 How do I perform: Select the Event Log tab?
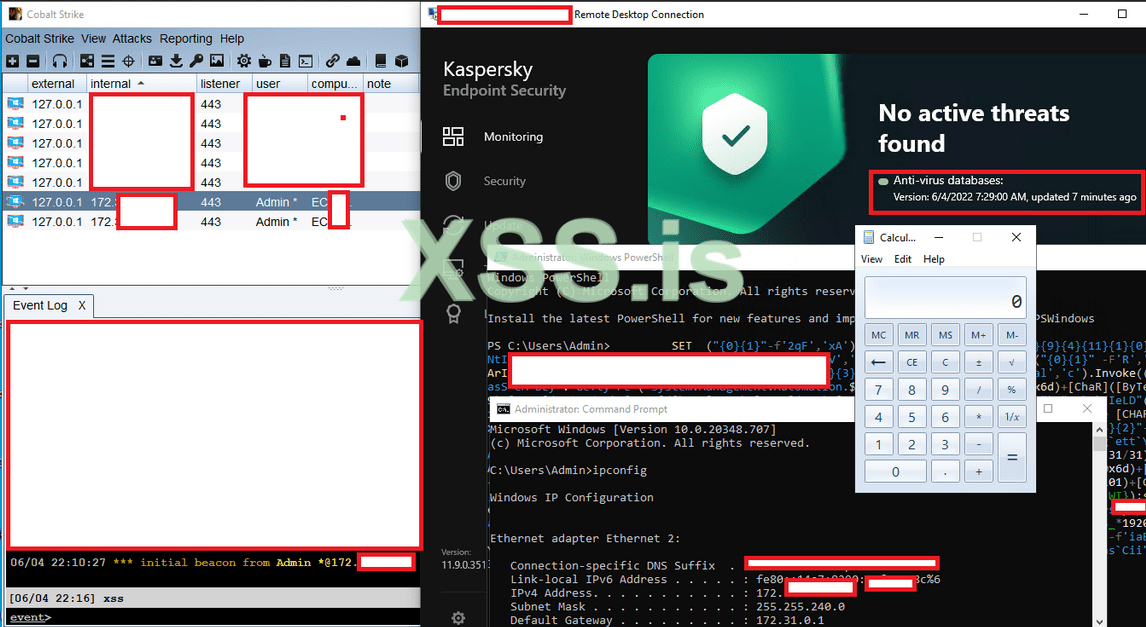click(40, 305)
